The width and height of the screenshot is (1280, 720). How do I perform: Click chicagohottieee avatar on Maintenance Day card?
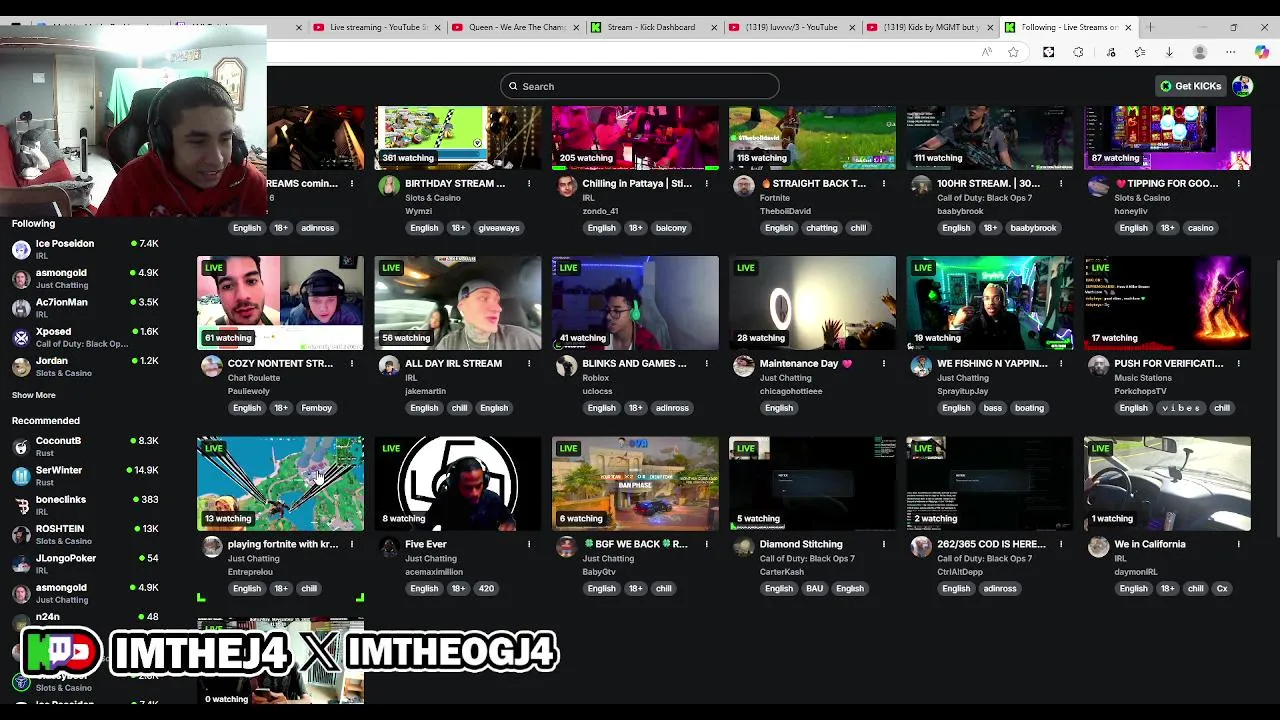click(x=743, y=367)
